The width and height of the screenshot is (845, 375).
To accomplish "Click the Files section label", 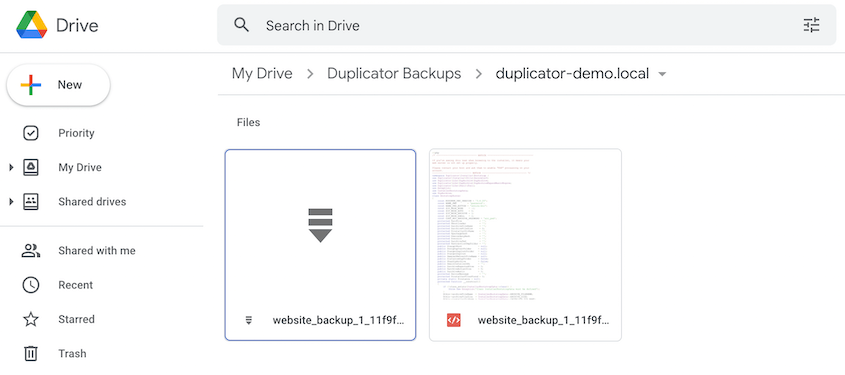I will [x=248, y=122].
